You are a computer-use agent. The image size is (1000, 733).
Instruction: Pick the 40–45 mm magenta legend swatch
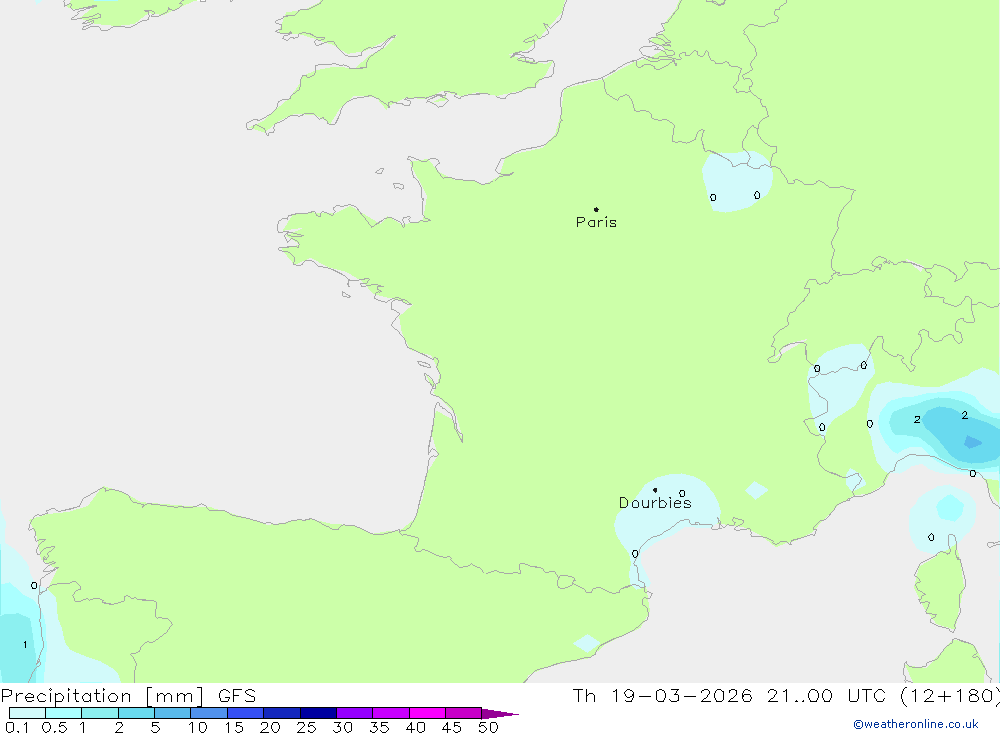[427, 713]
